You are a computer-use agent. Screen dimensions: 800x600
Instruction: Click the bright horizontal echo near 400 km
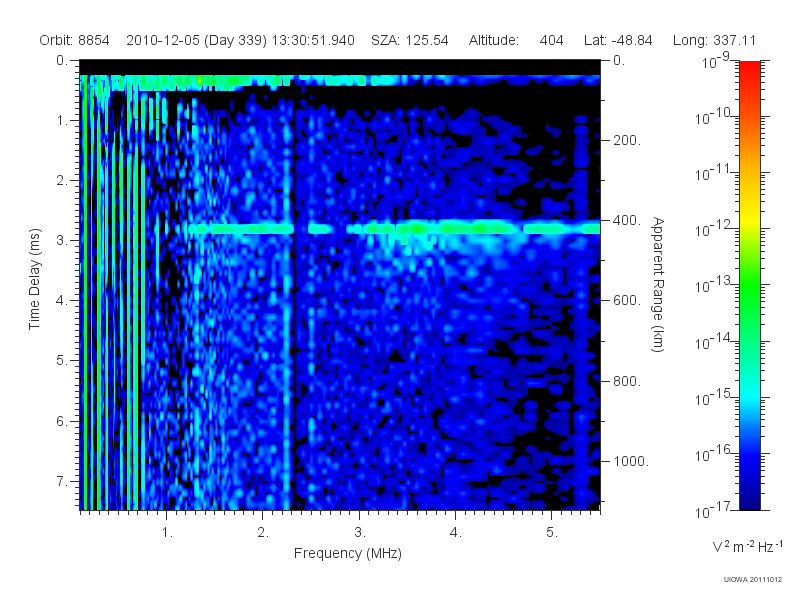[393, 228]
